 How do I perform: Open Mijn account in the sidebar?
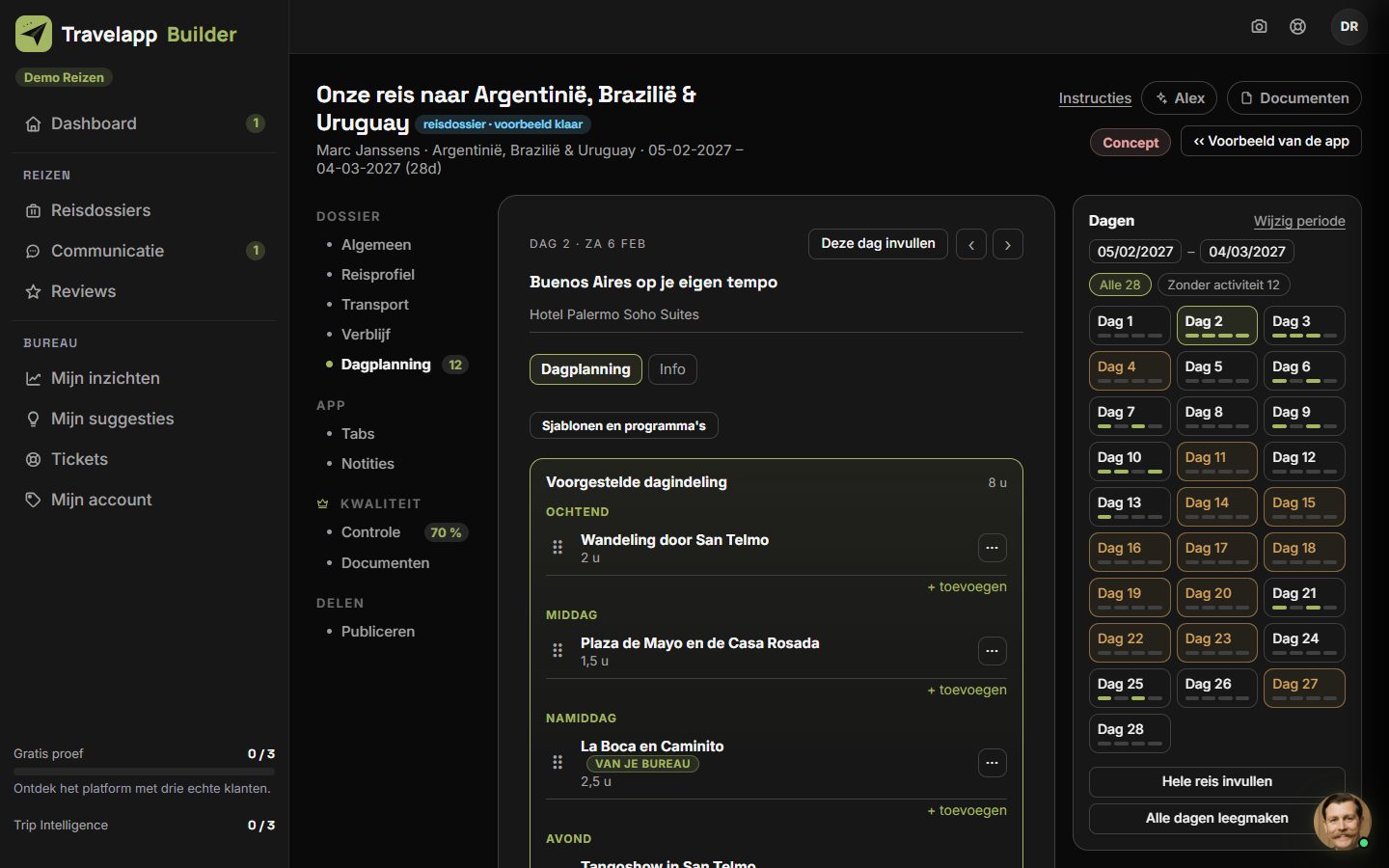pyautogui.click(x=144, y=500)
